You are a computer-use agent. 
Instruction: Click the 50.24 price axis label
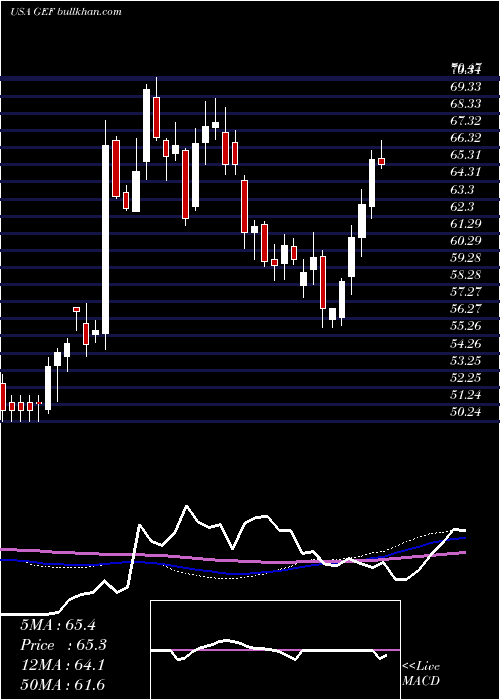click(x=466, y=412)
